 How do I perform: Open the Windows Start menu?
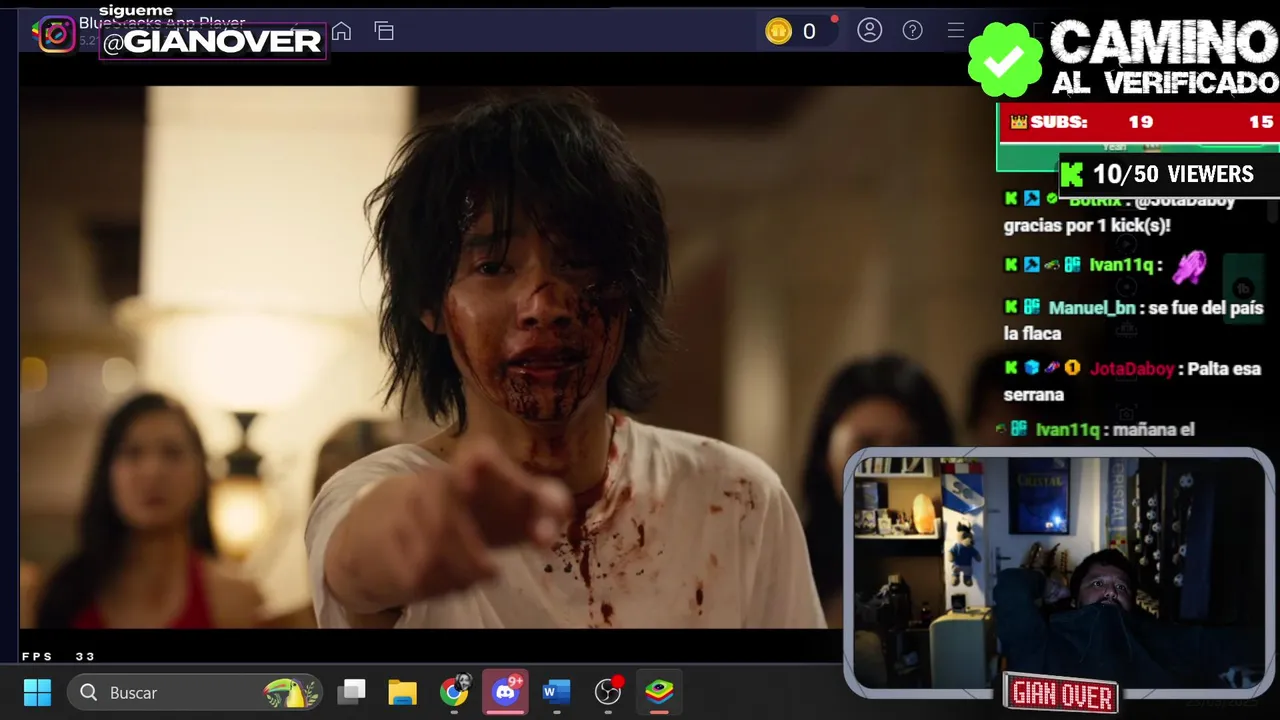37,692
